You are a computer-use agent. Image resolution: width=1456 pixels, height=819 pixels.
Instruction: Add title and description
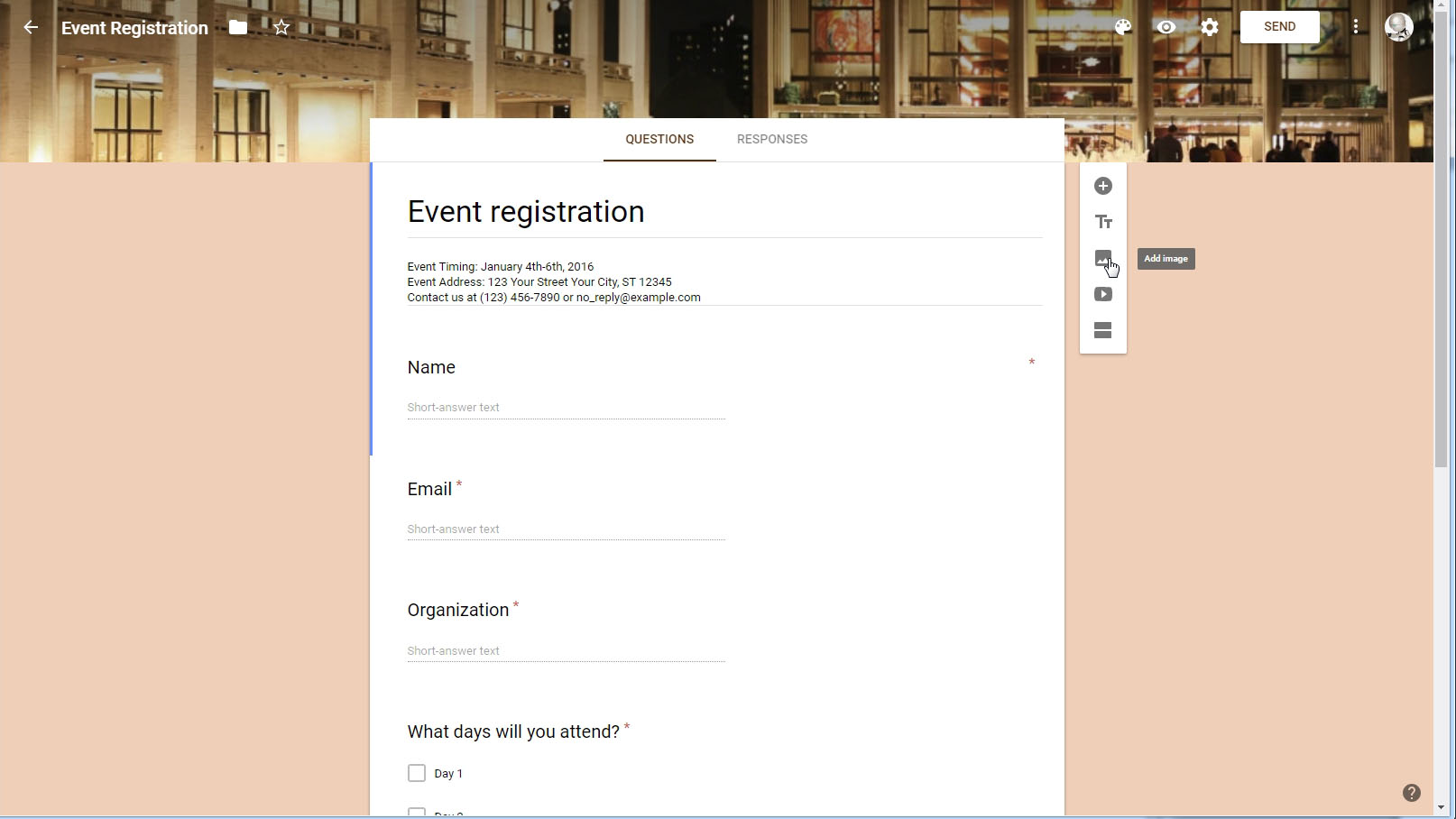(x=1103, y=222)
